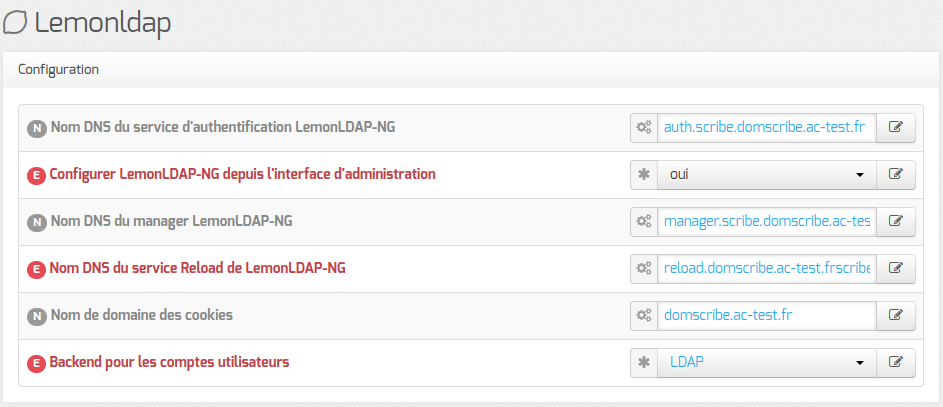Click asterisk icon beside the LDAP dropdown

(644, 362)
